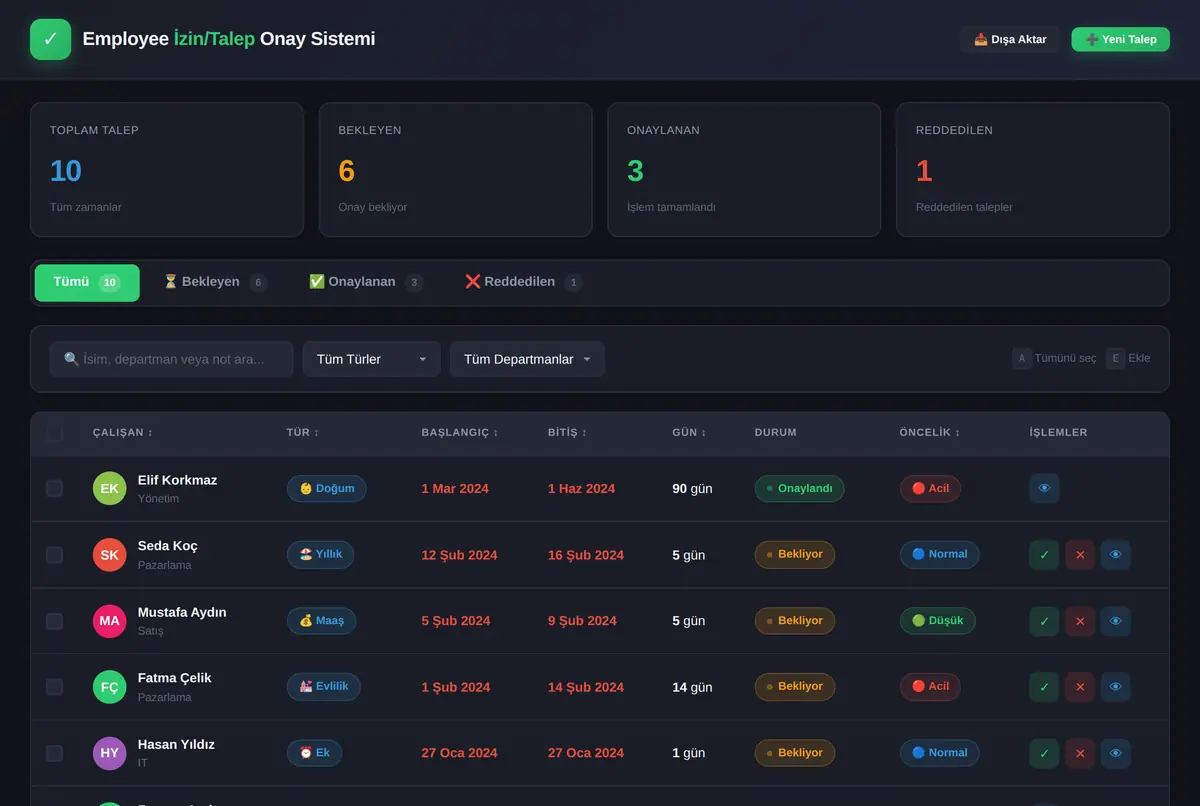Tick the checkbox for Mustafa Aydın
The width and height of the screenshot is (1200, 806).
click(x=54, y=621)
